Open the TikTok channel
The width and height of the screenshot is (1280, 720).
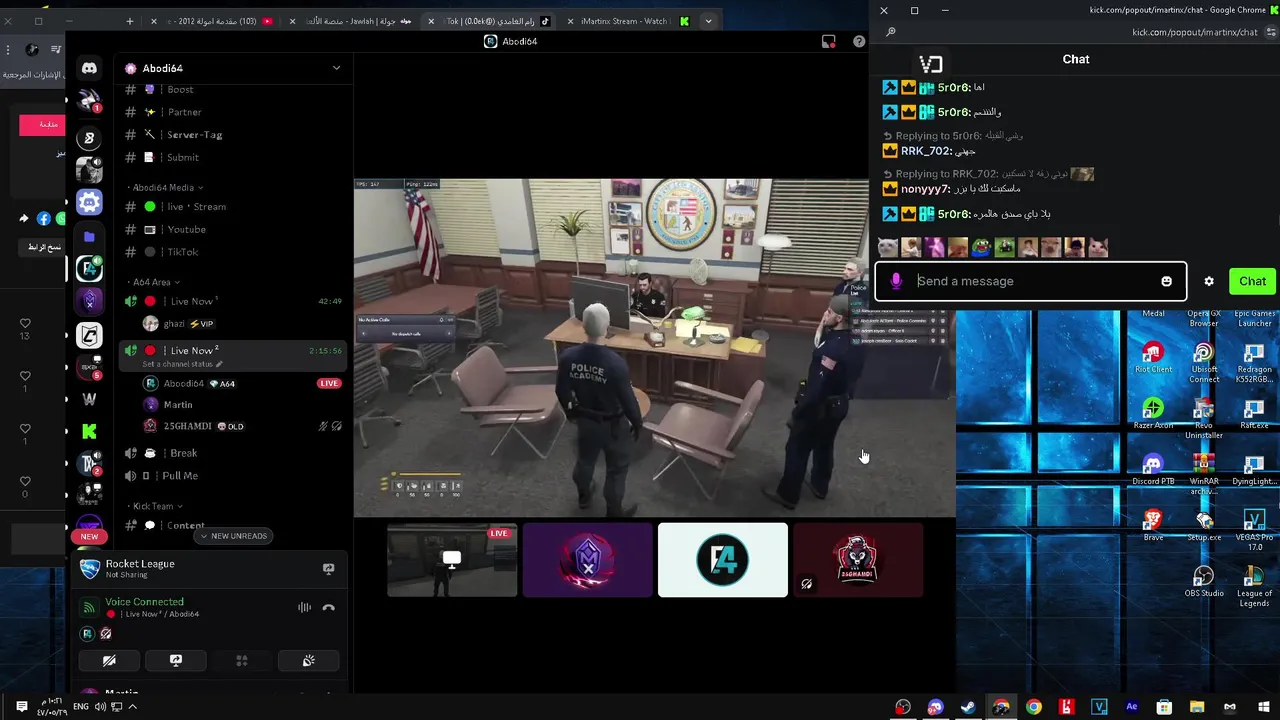(183, 252)
